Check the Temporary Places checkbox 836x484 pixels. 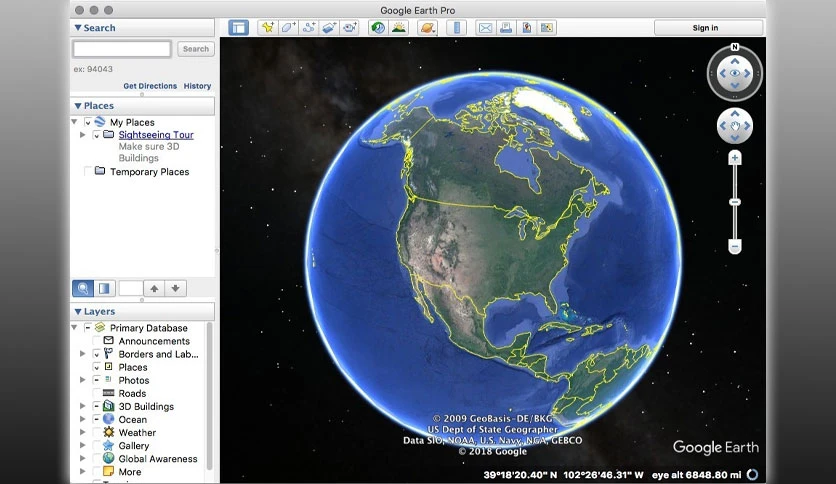click(88, 172)
